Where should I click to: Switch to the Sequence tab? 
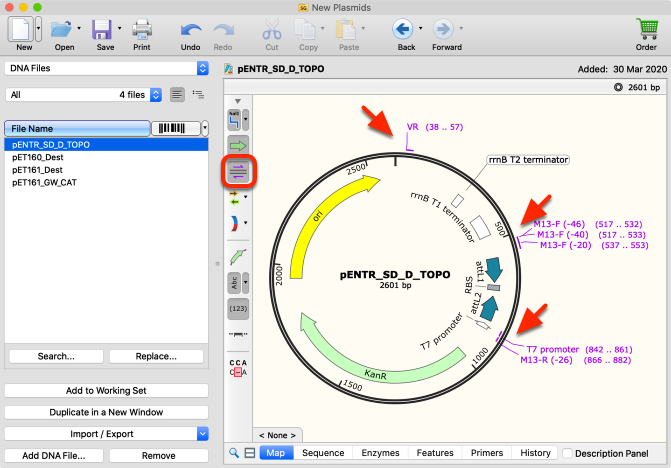323,453
